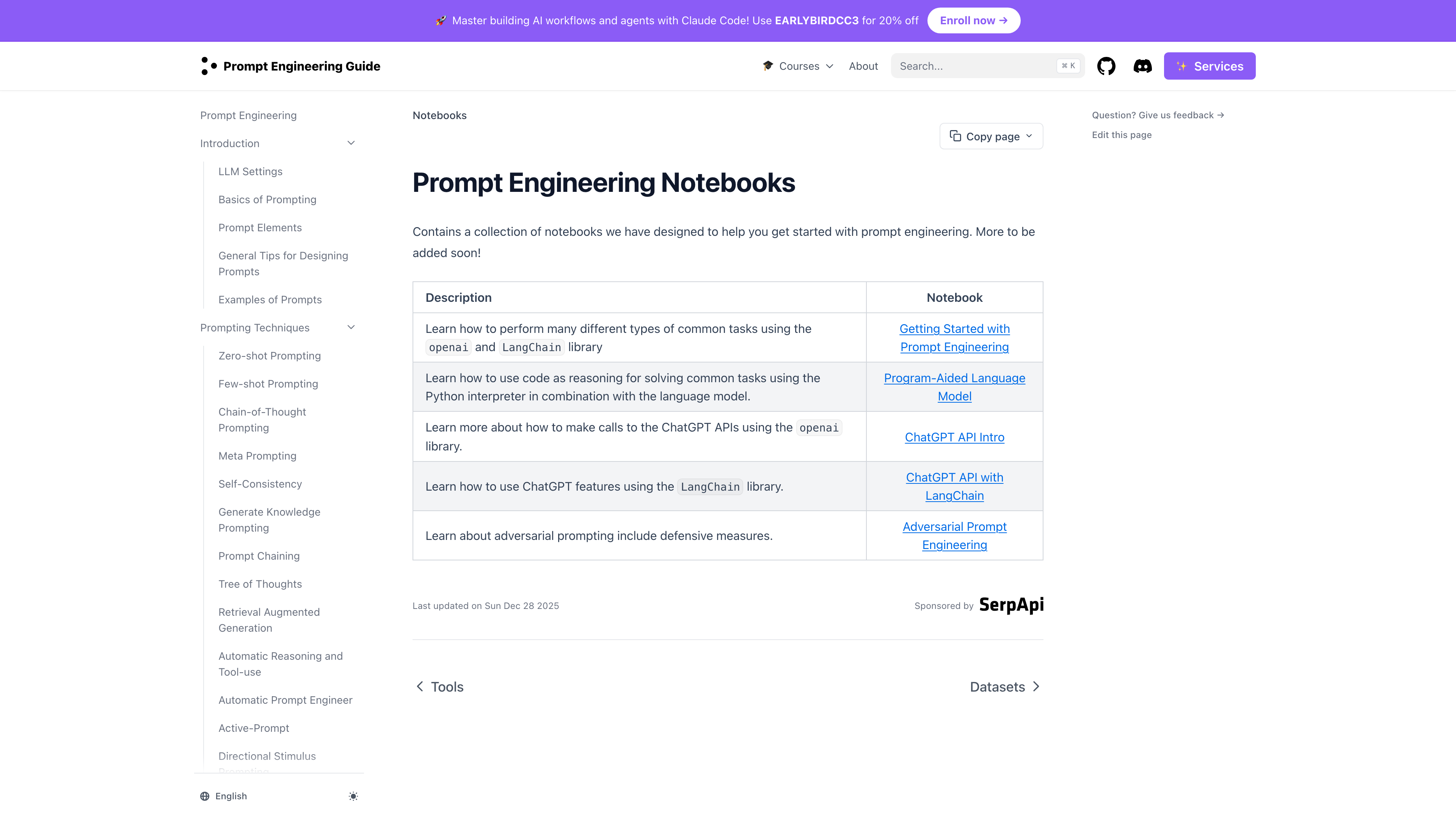Click the copy icon on Copy page
This screenshot has height=819, width=1456.
pos(955,136)
